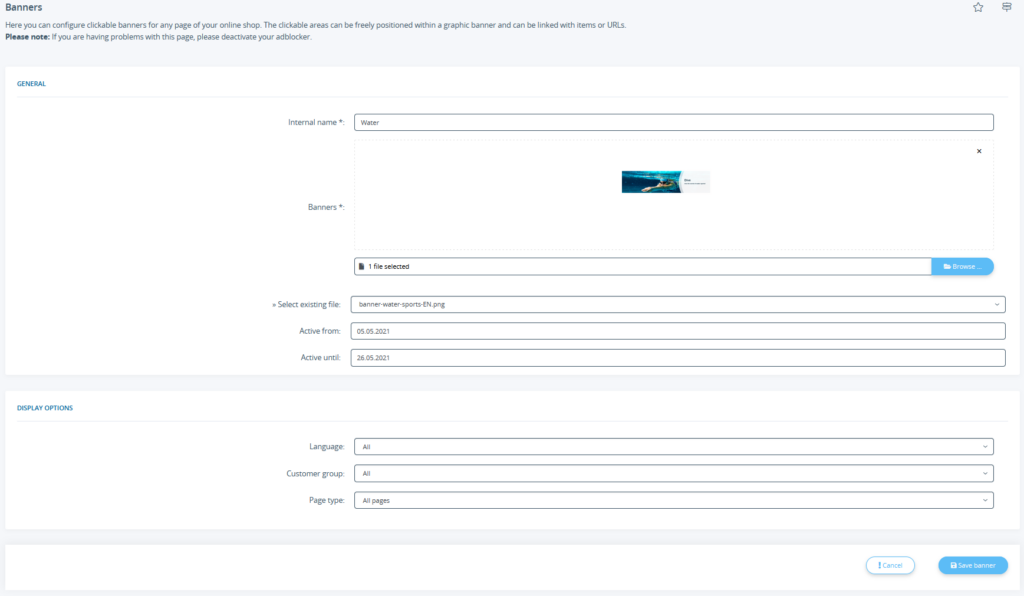
Task: Click the folder icon on the Browse button
Action: tap(947, 266)
